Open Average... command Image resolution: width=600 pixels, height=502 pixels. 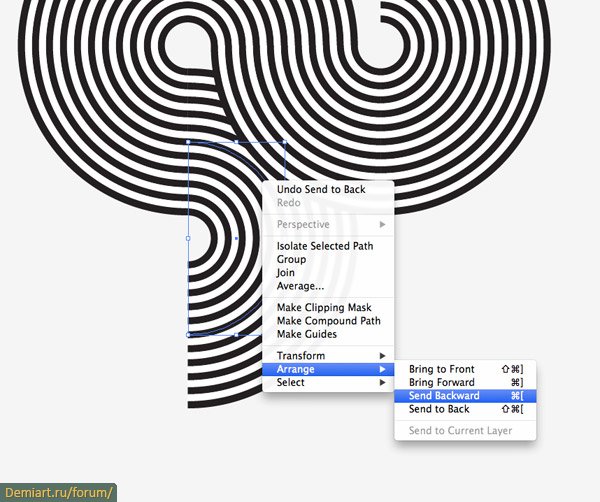click(x=328, y=286)
